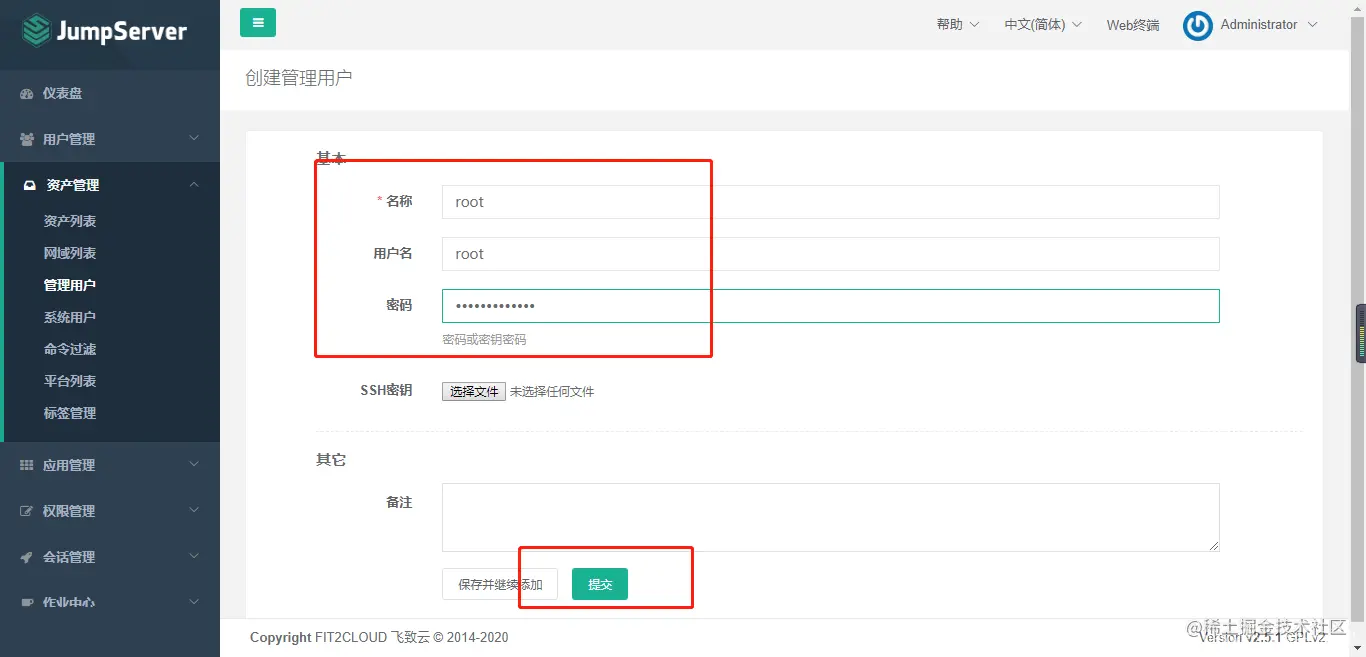Click the 未选择任何文件 text
Screen dimensions: 1366x657
[x=552, y=392]
